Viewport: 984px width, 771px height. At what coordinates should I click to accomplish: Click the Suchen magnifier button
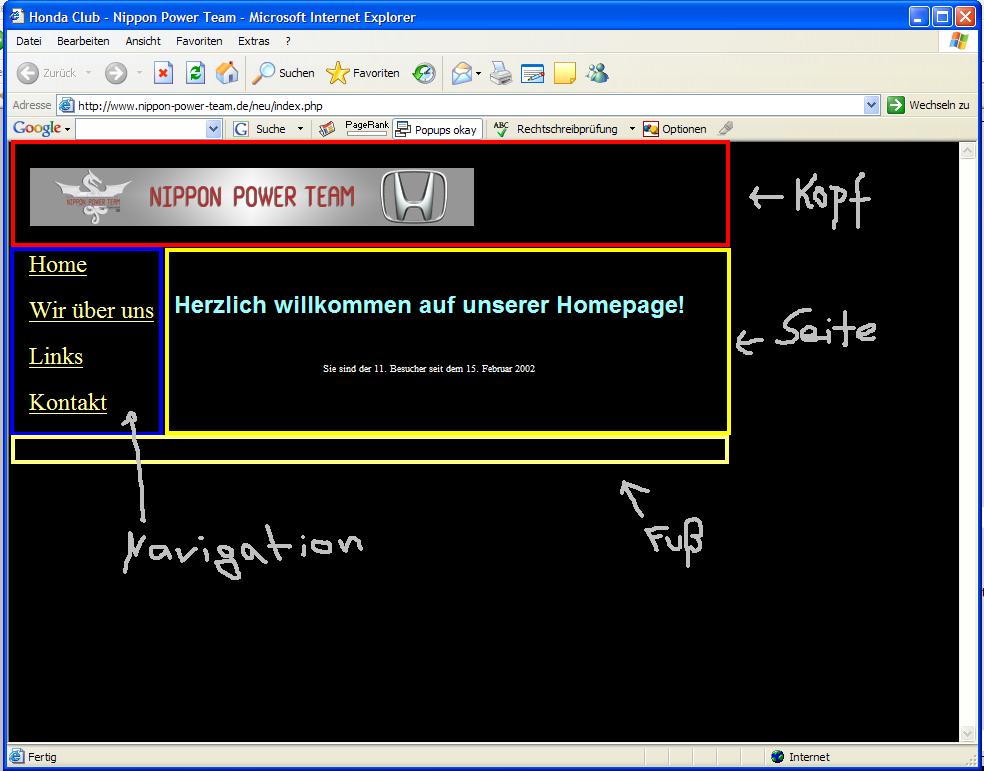pyautogui.click(x=283, y=73)
